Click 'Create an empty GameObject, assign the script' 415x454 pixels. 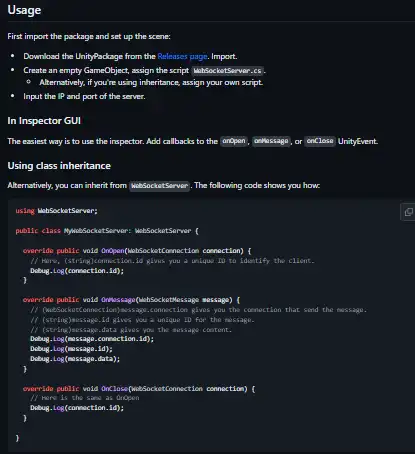106,70
